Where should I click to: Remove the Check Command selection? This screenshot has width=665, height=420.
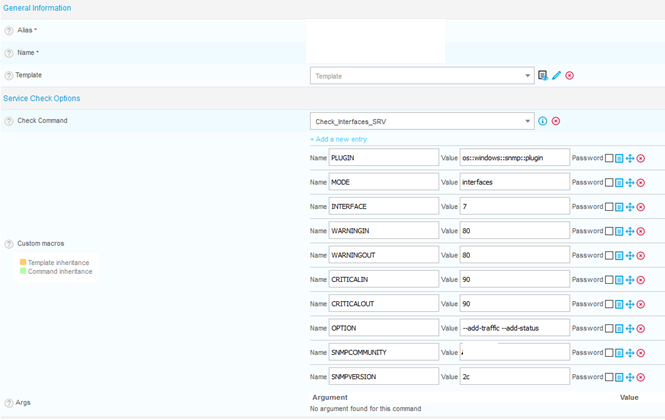[x=556, y=121]
